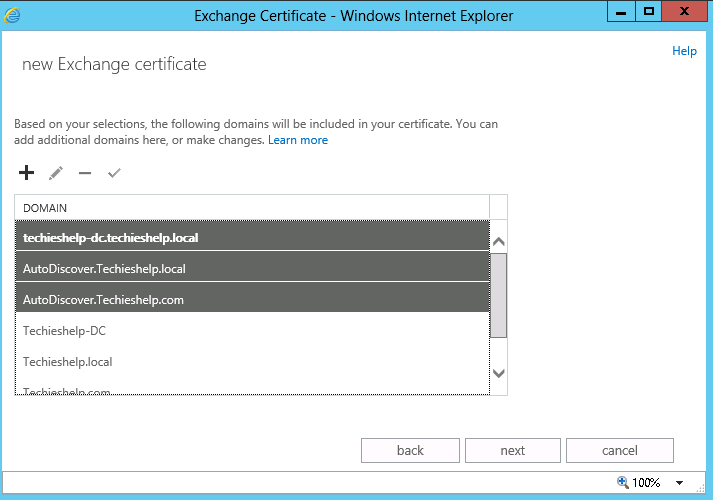
Task: Click scroll down arrow of domain list
Action: click(499, 374)
